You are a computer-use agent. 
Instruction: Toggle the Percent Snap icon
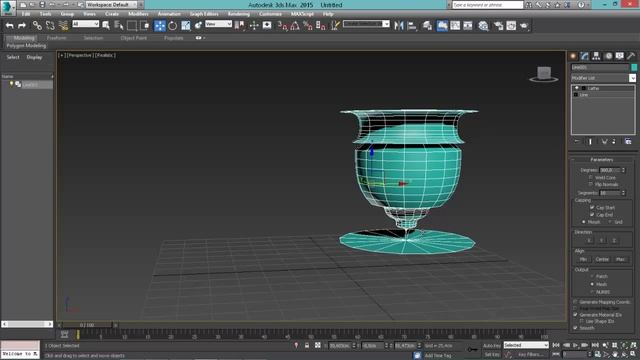(308, 26)
